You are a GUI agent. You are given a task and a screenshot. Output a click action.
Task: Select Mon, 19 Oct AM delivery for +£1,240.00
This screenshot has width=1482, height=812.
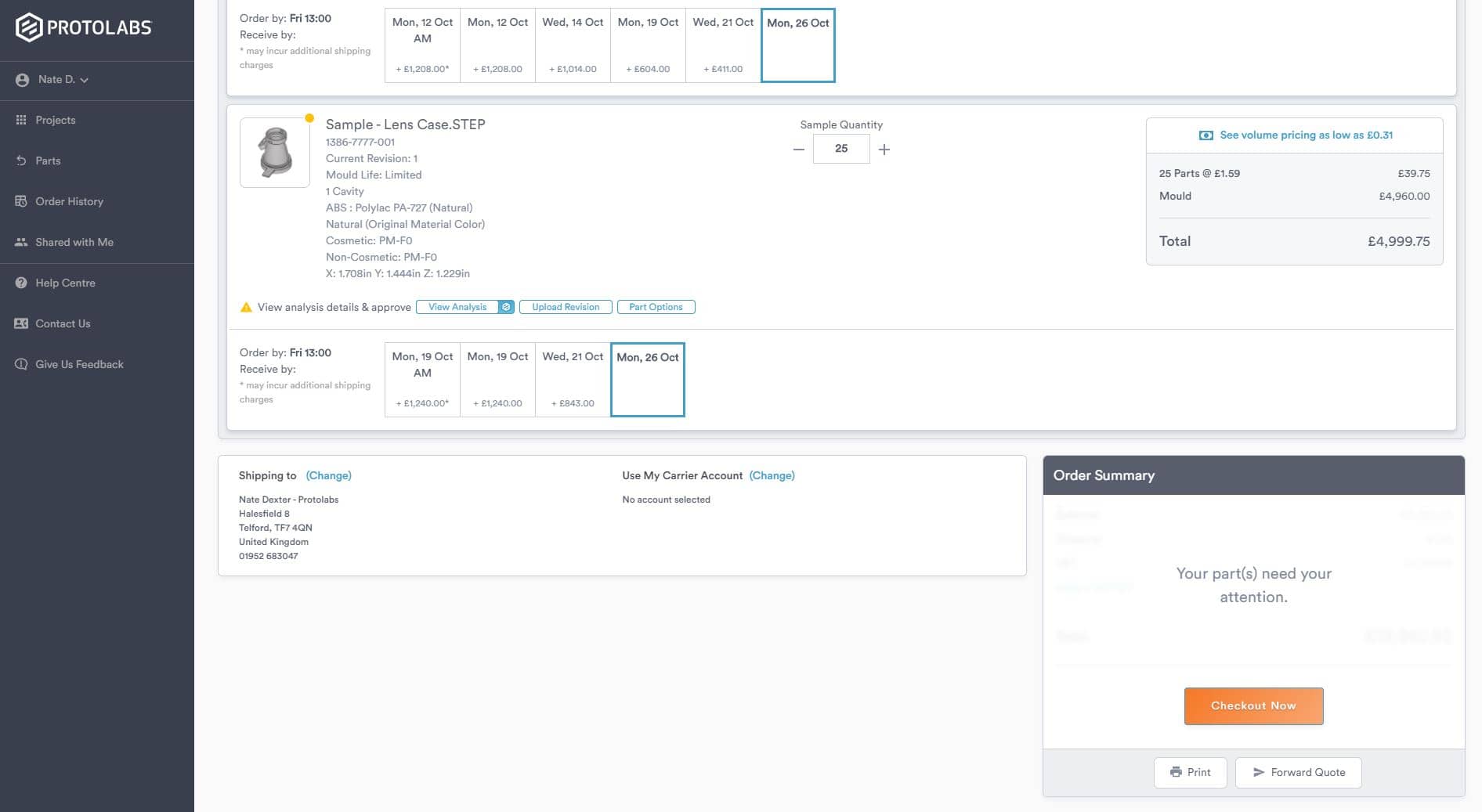(x=422, y=380)
